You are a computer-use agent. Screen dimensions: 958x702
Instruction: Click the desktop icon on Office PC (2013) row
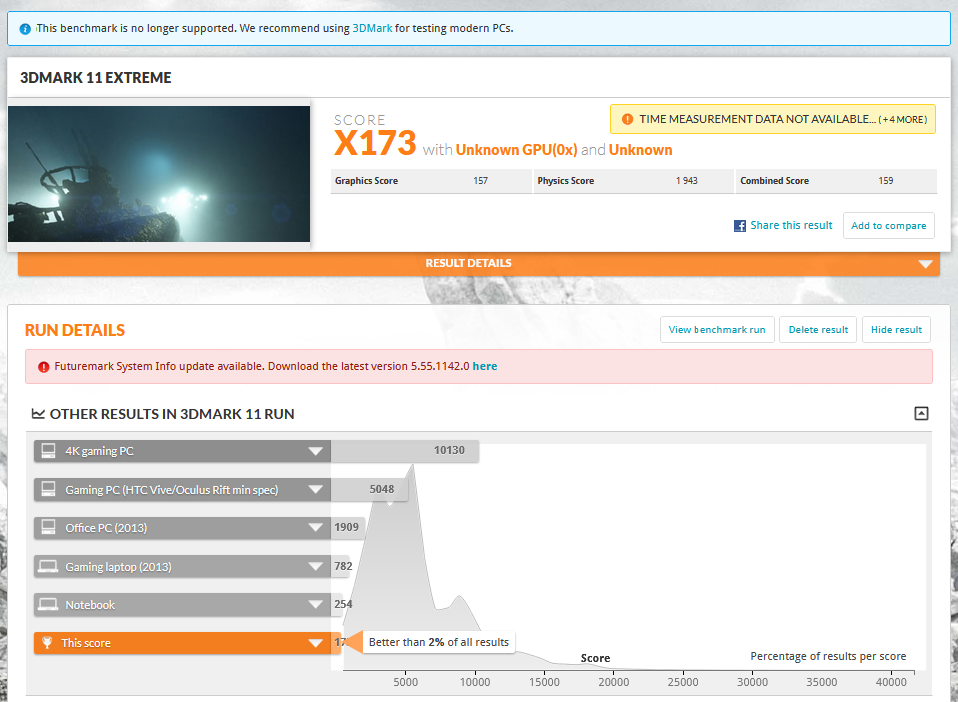pos(48,527)
